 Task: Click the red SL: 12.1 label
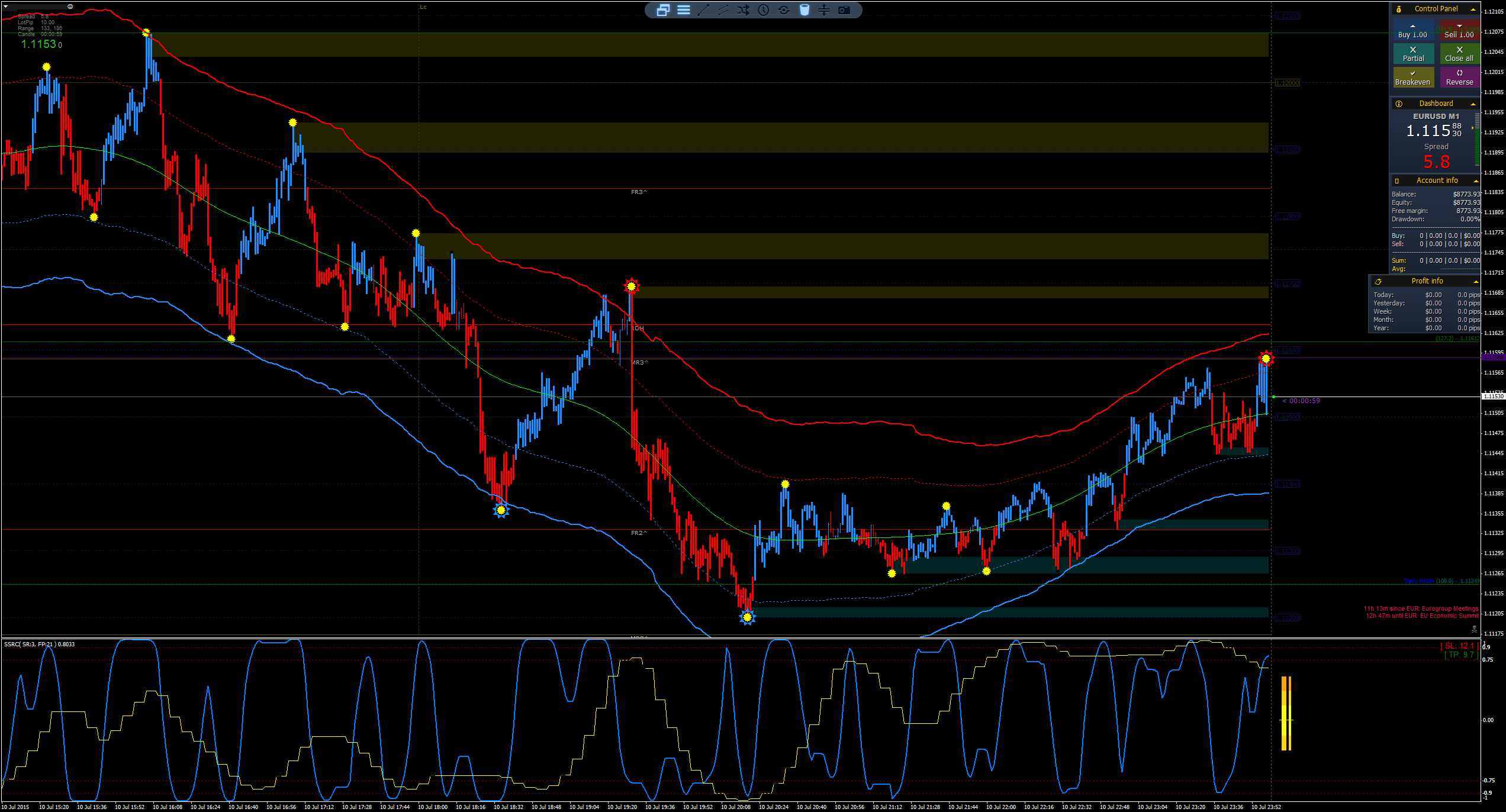tap(1459, 646)
